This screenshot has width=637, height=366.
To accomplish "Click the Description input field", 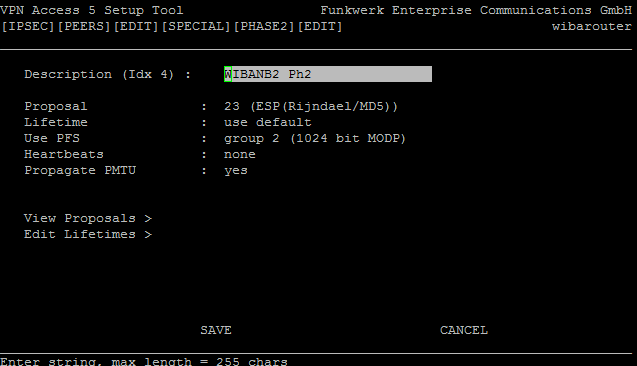I will (x=327, y=74).
